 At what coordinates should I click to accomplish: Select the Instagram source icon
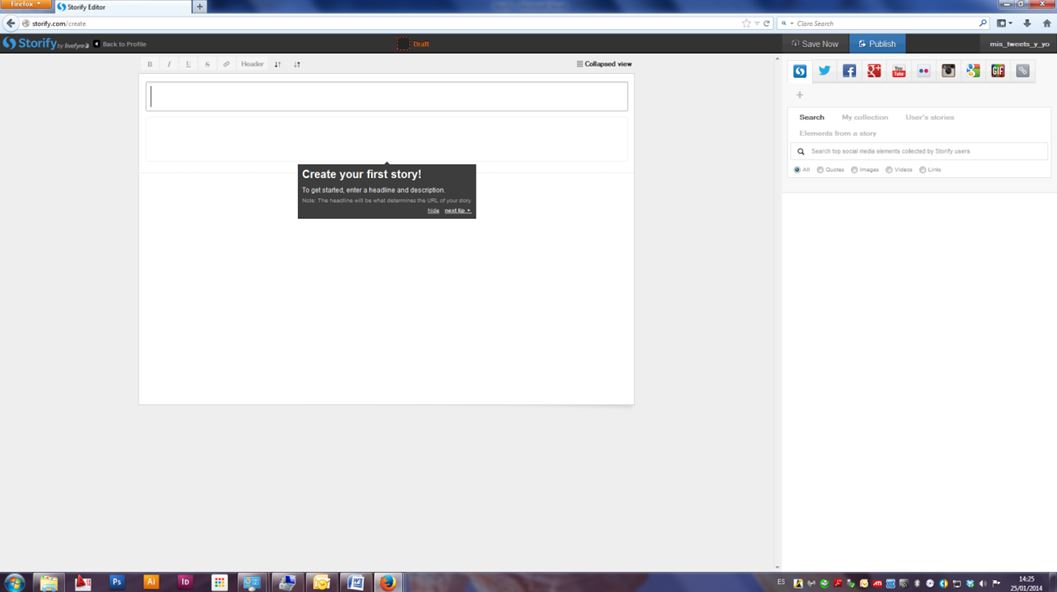[x=948, y=71]
